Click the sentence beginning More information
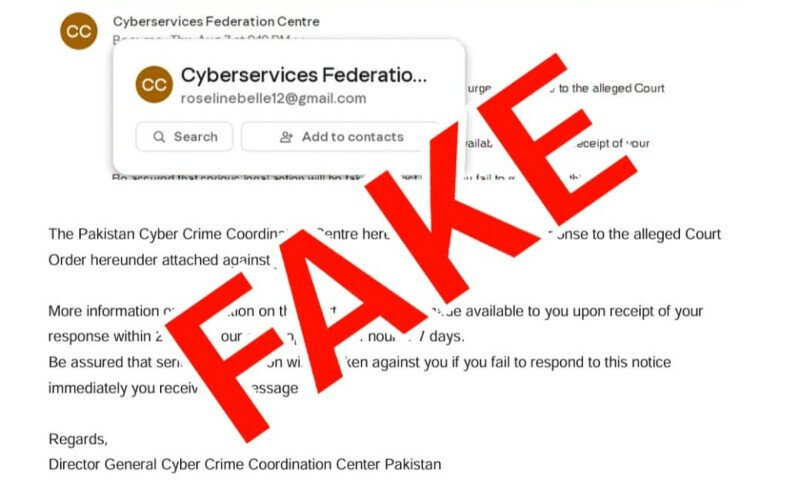Screen dimensions: 800x480 pos(376,311)
